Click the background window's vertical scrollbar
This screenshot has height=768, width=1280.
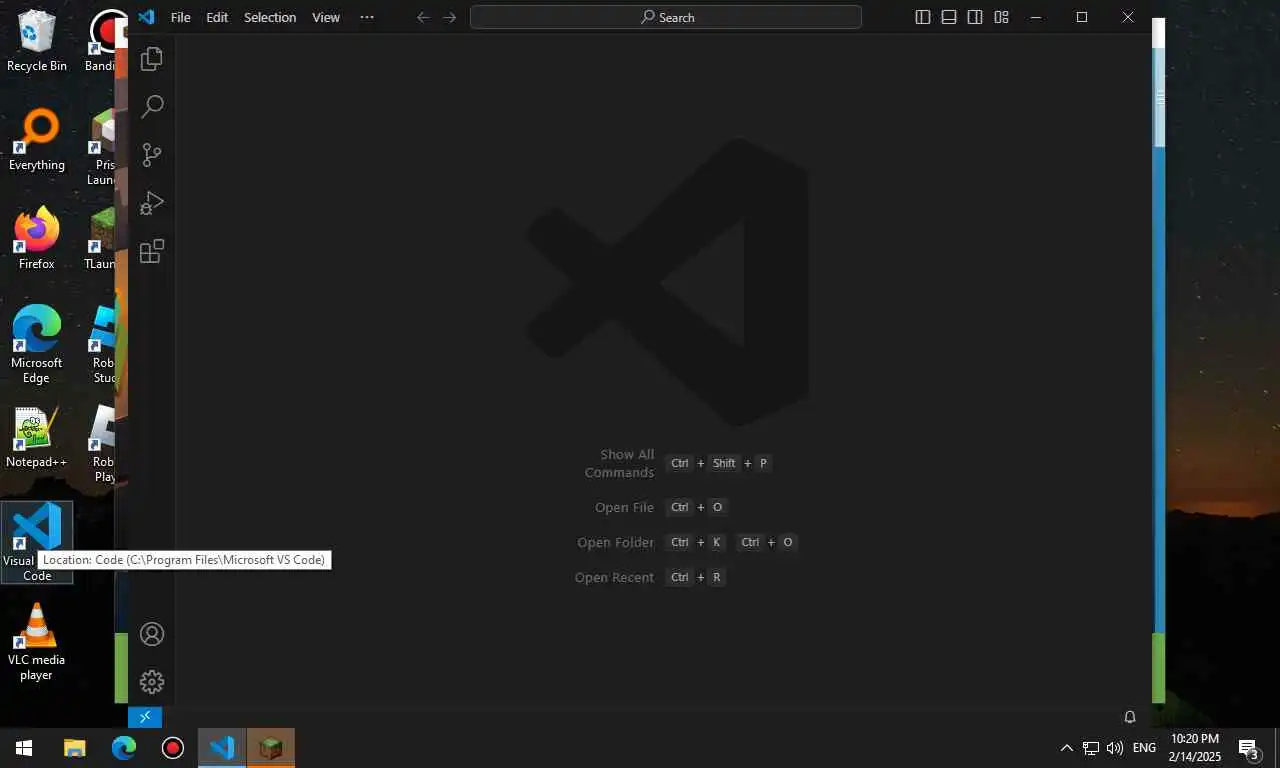click(x=1160, y=100)
